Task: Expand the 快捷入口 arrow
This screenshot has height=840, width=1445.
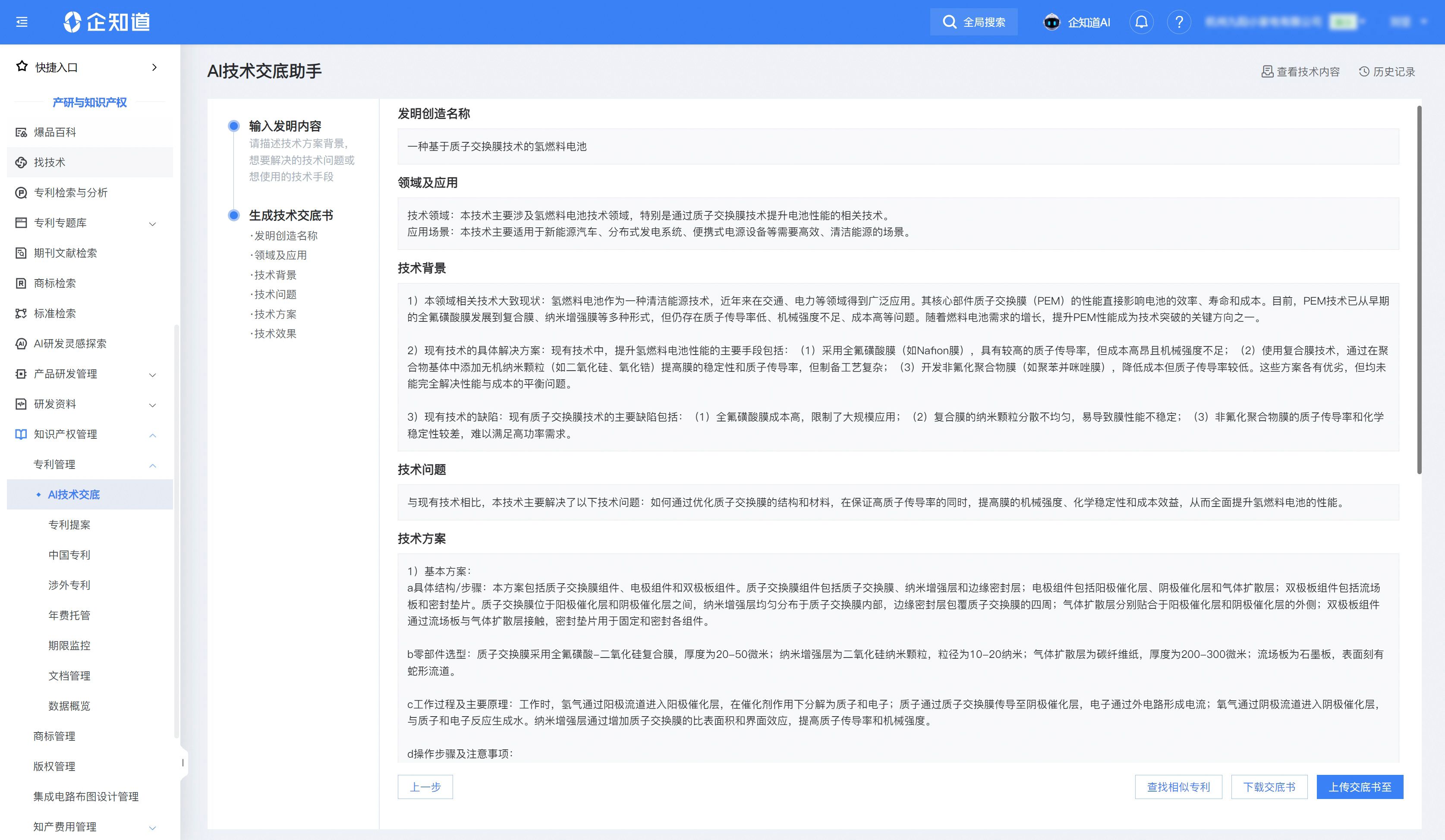Action: click(154, 68)
